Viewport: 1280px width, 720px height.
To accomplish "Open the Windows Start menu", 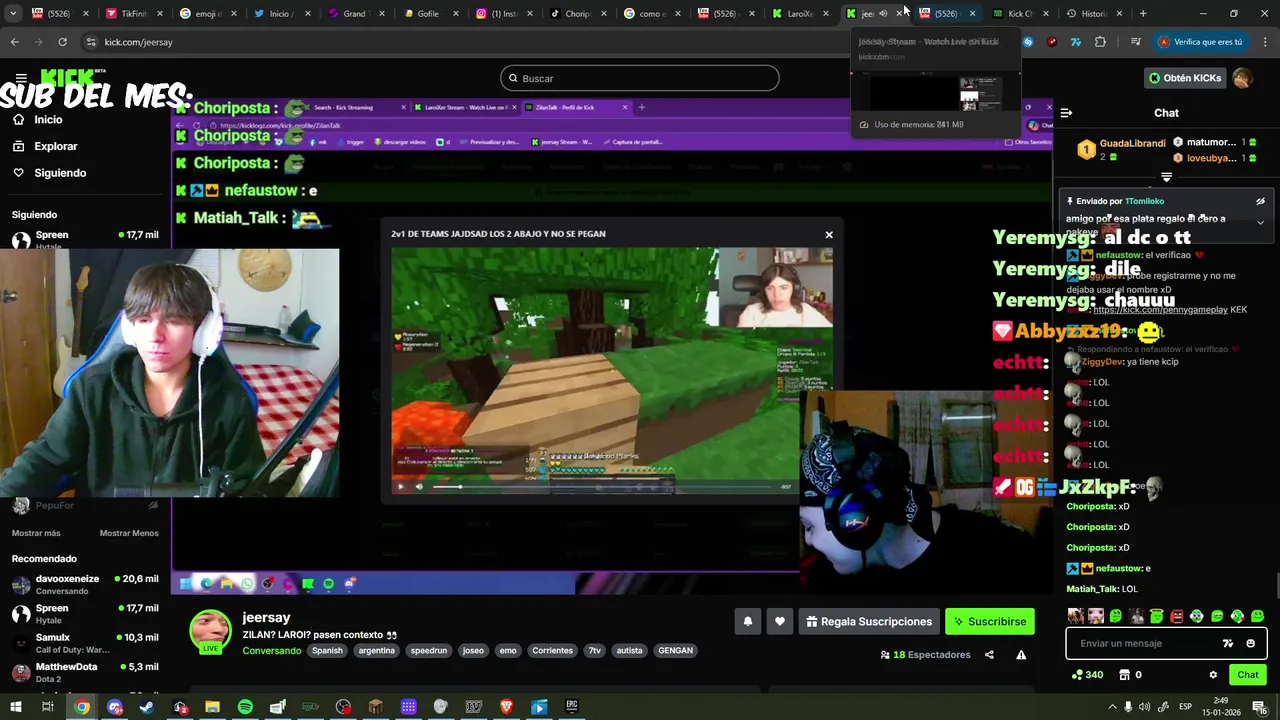I will (x=15, y=707).
